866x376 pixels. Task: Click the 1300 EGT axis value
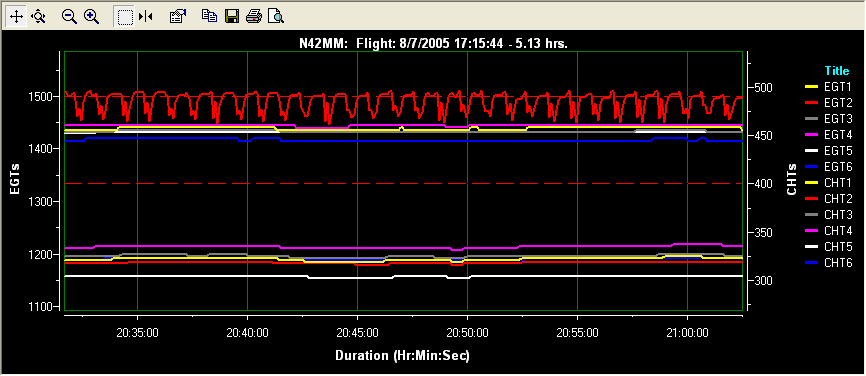coord(40,202)
